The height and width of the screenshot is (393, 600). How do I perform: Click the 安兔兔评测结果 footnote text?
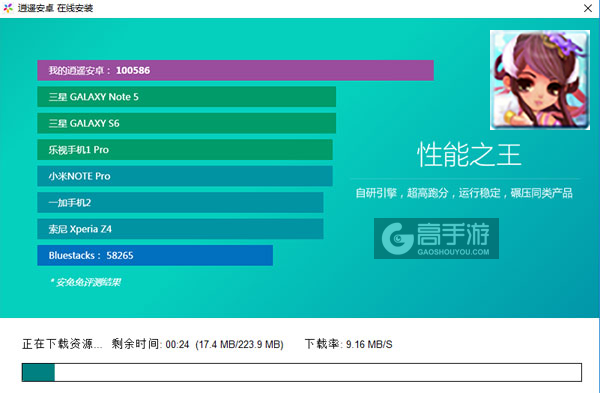pos(85,282)
